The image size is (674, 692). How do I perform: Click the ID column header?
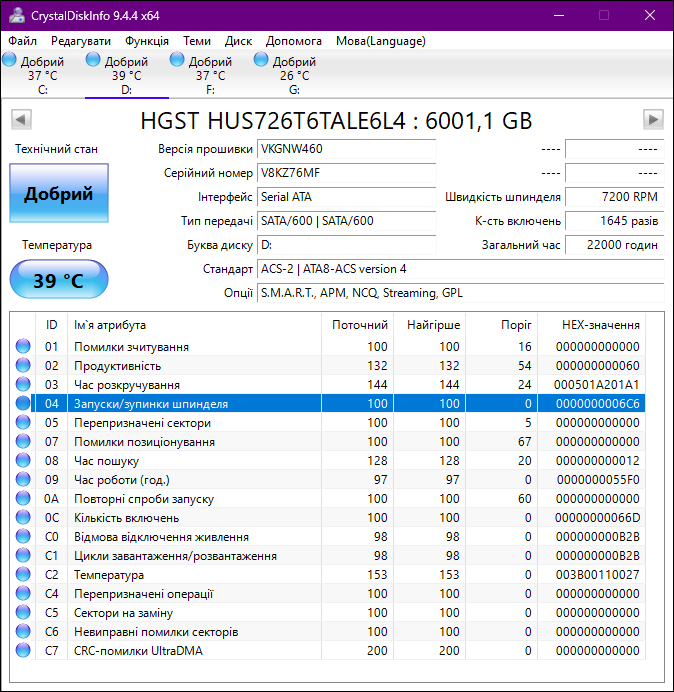point(52,325)
